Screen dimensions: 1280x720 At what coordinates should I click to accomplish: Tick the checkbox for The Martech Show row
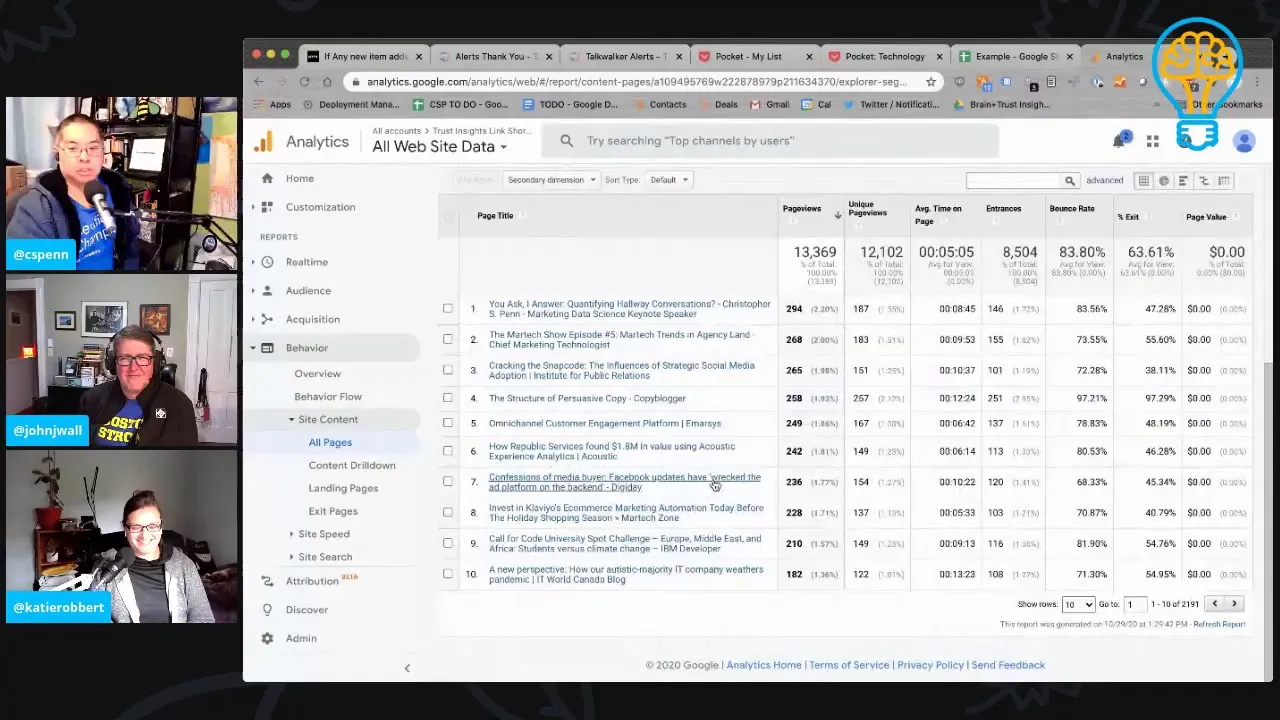click(448, 340)
